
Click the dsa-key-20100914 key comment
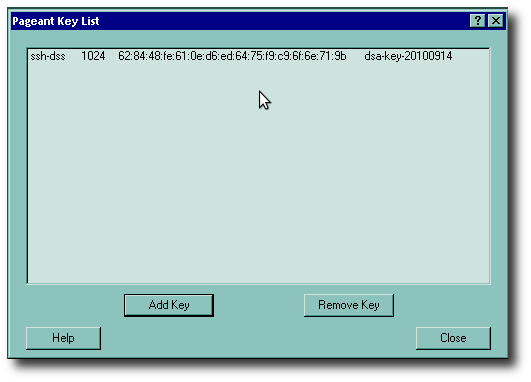point(408,56)
